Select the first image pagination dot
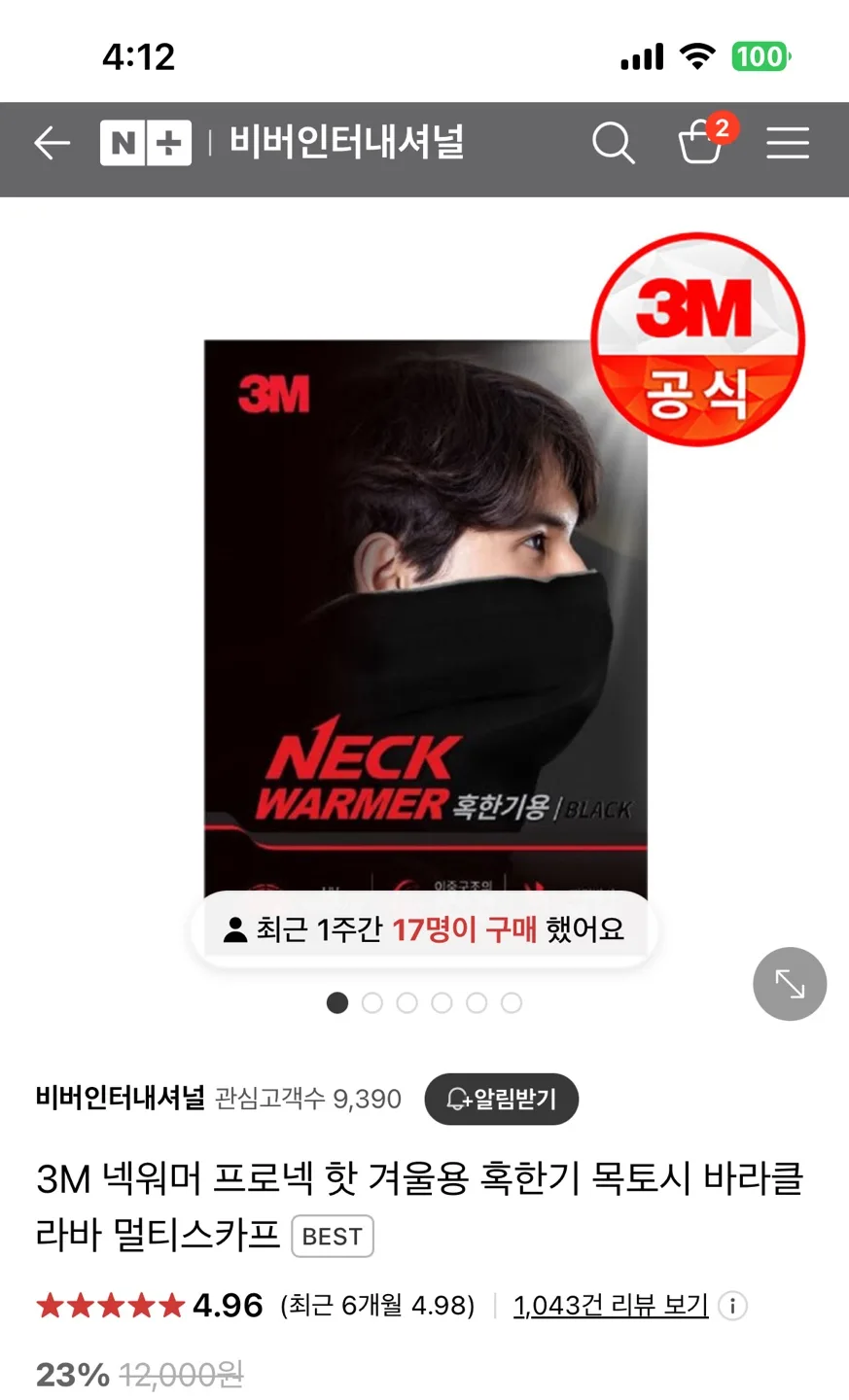Image resolution: width=849 pixels, height=1400 pixels. [337, 1002]
